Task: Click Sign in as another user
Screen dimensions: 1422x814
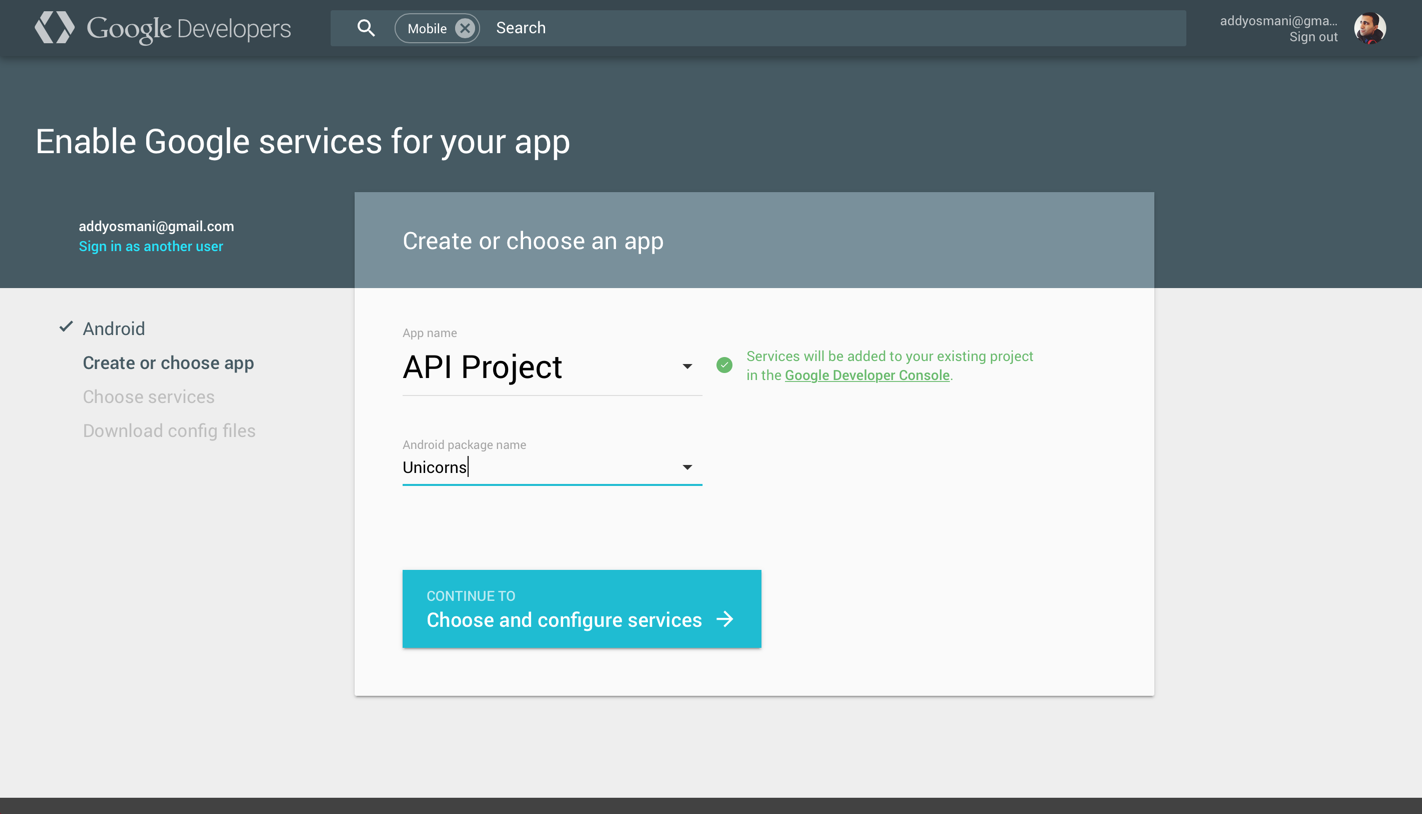Action: coord(150,246)
